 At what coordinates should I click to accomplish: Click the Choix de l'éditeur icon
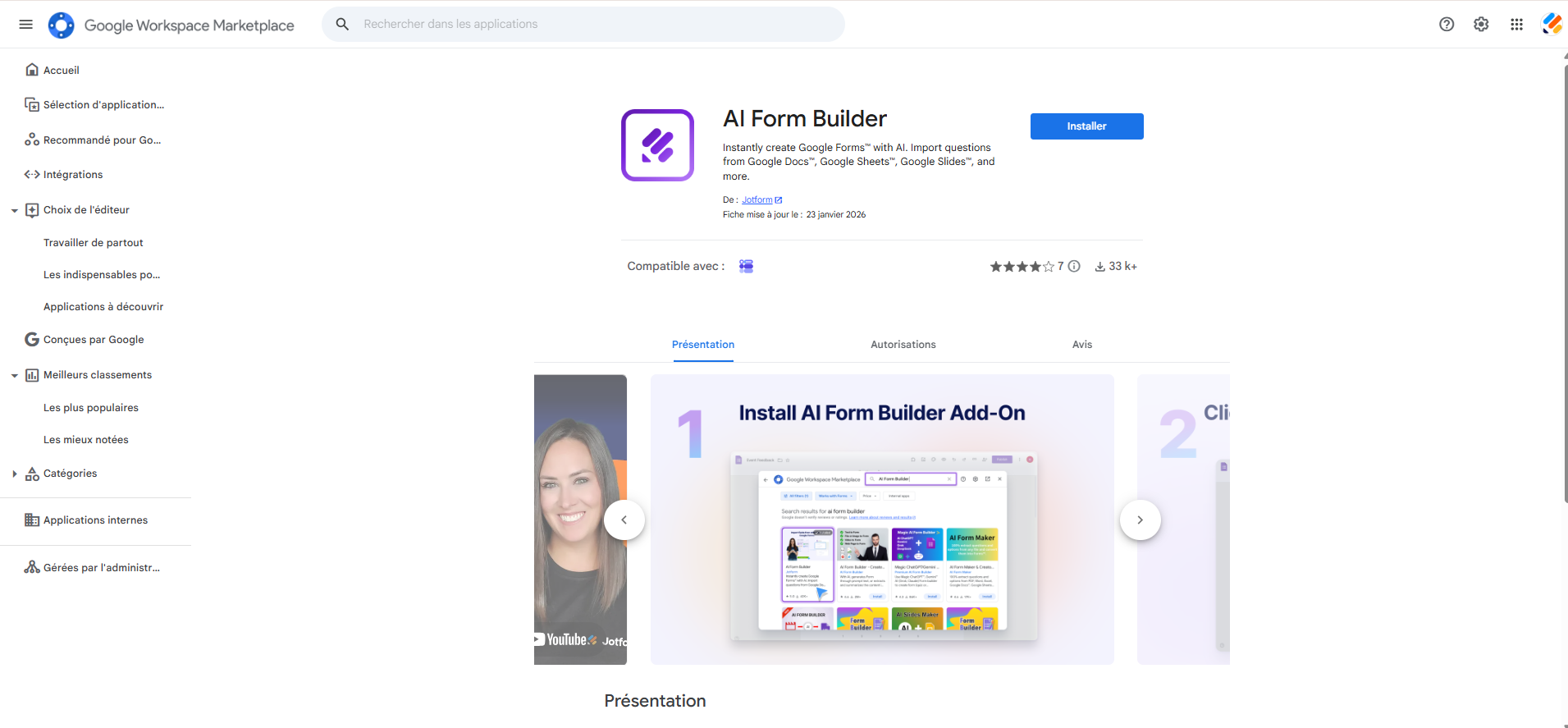click(x=32, y=210)
